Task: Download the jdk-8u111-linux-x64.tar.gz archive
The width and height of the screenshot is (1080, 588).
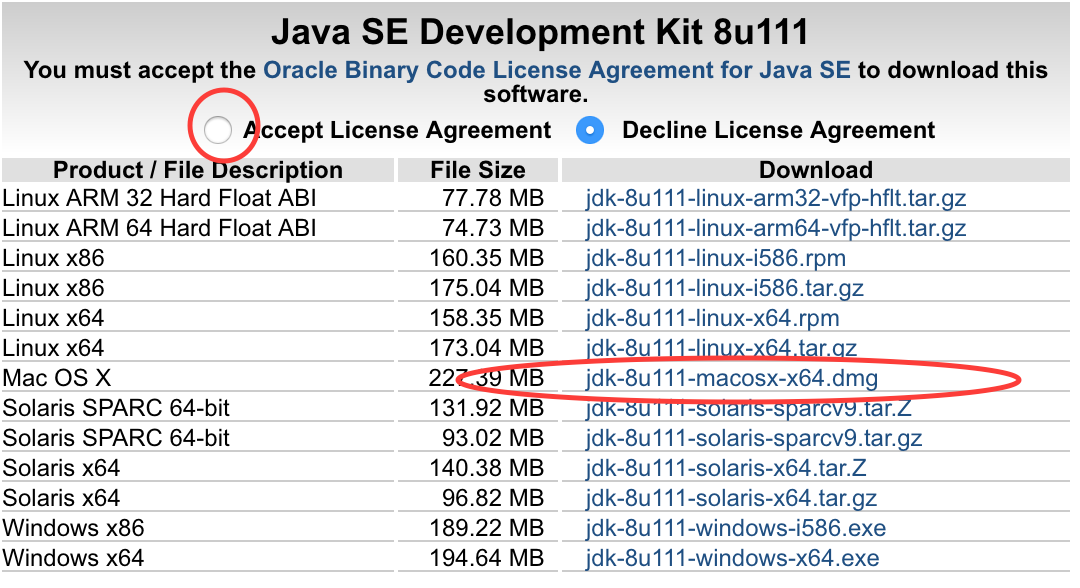Action: coord(721,348)
